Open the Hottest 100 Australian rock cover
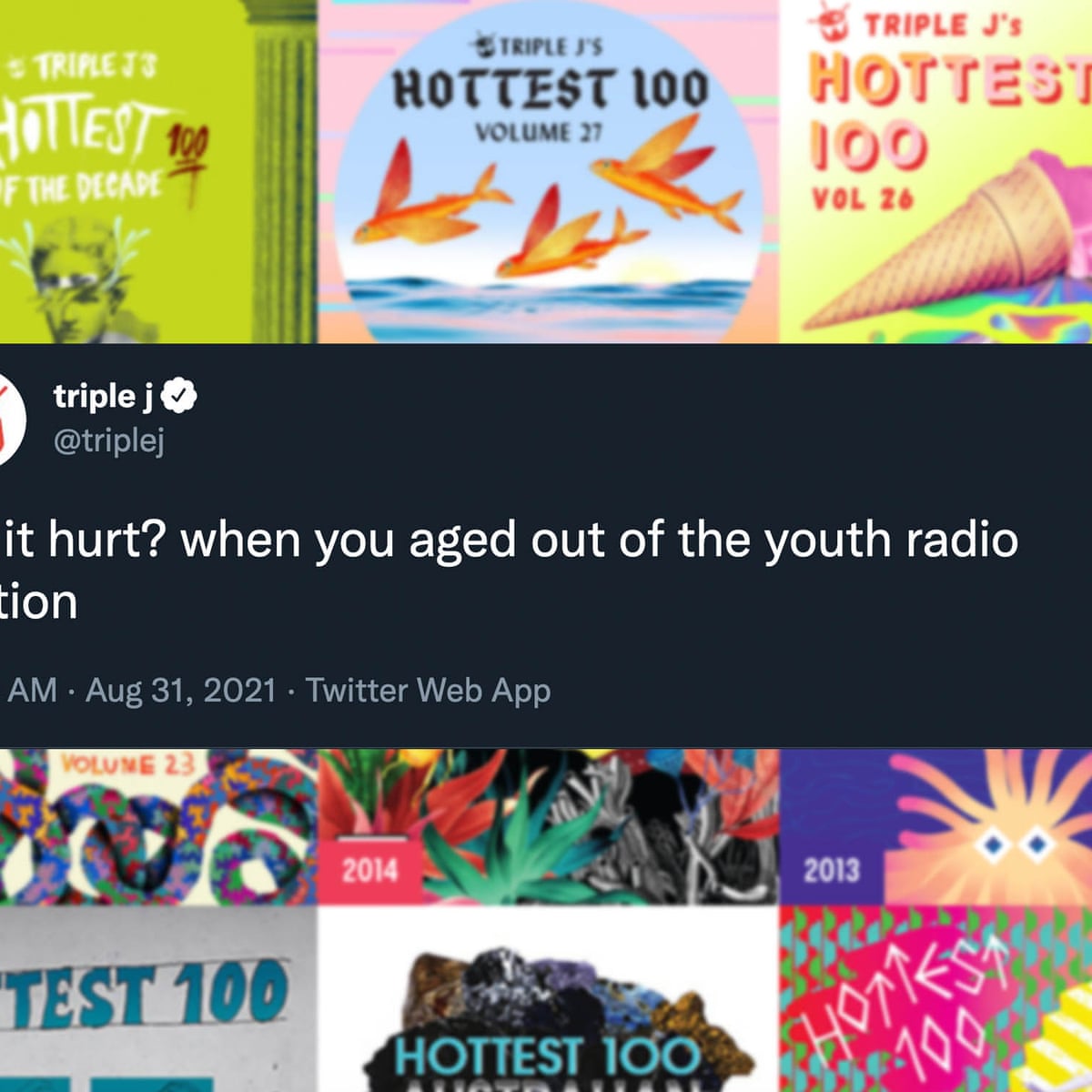Screen dimensions: 1092x1092 pos(549,1000)
